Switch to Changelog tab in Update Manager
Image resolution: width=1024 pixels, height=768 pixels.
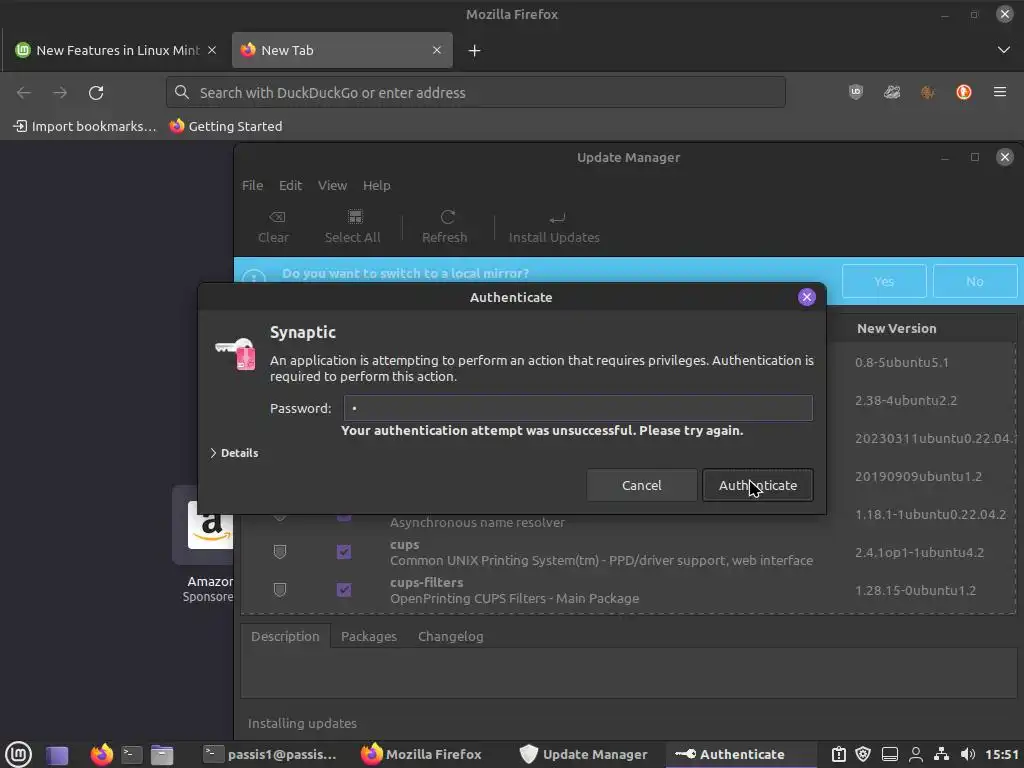451,636
